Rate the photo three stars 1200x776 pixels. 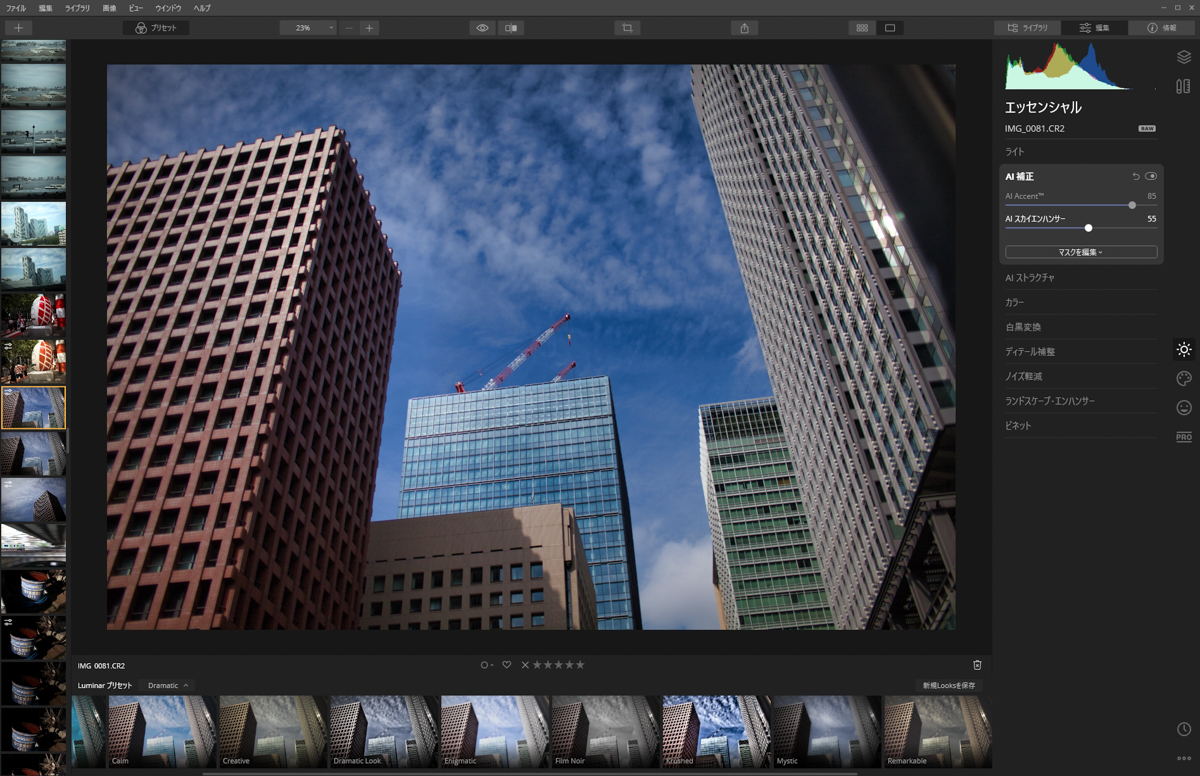pos(559,665)
